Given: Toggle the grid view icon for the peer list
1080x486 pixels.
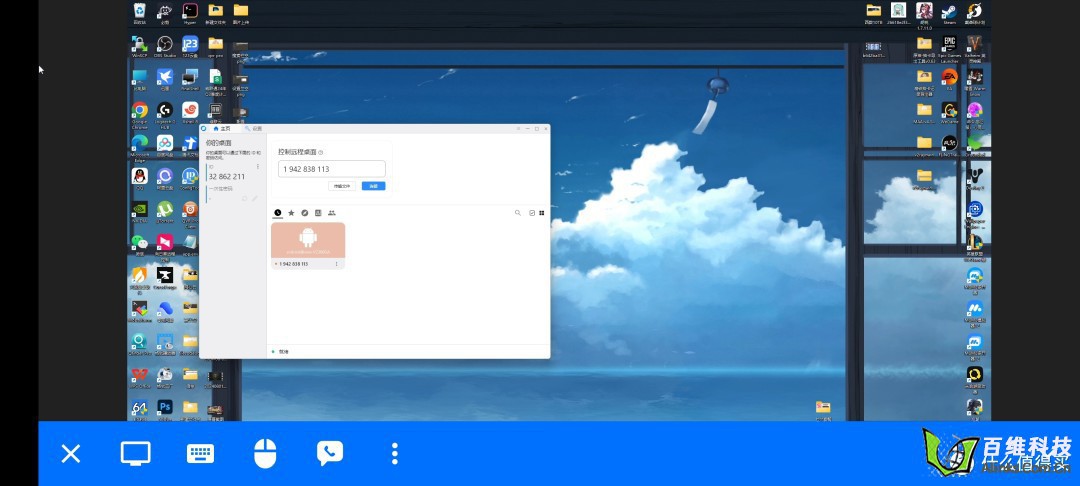Looking at the screenshot, I should [542, 213].
